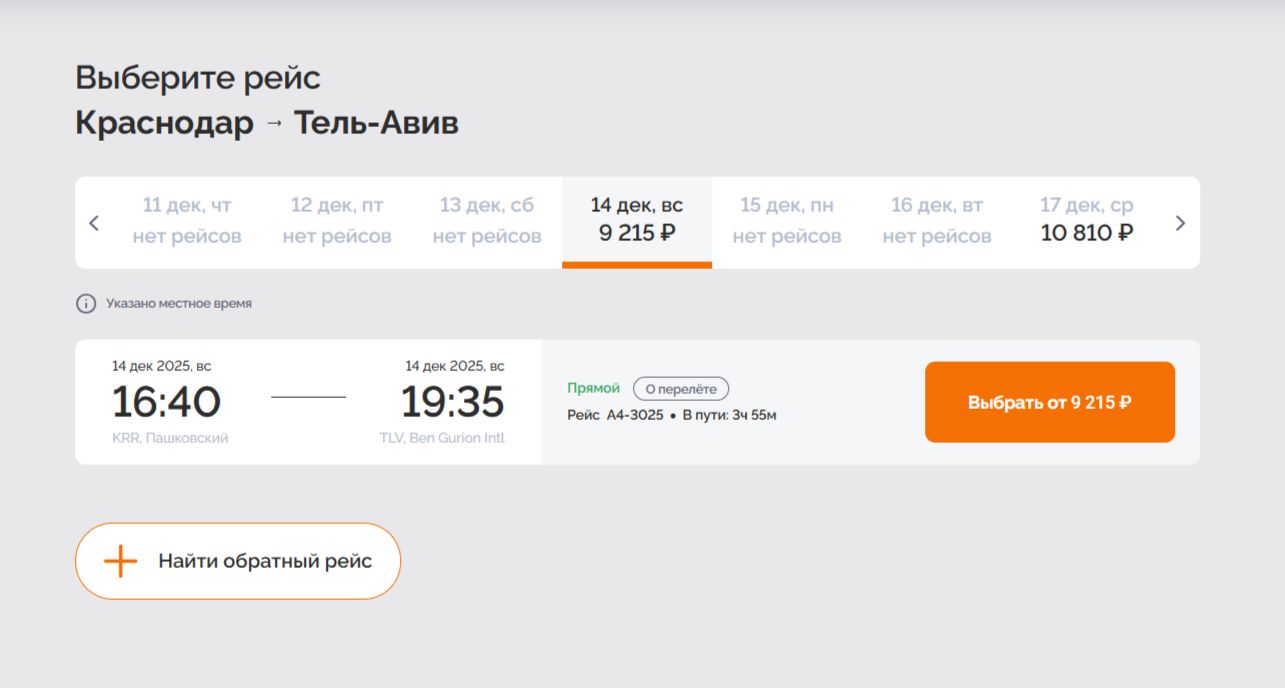Image resolution: width=1285 pixels, height=688 pixels.
Task: Select the 11 дек, чт date tab
Action: [187, 221]
